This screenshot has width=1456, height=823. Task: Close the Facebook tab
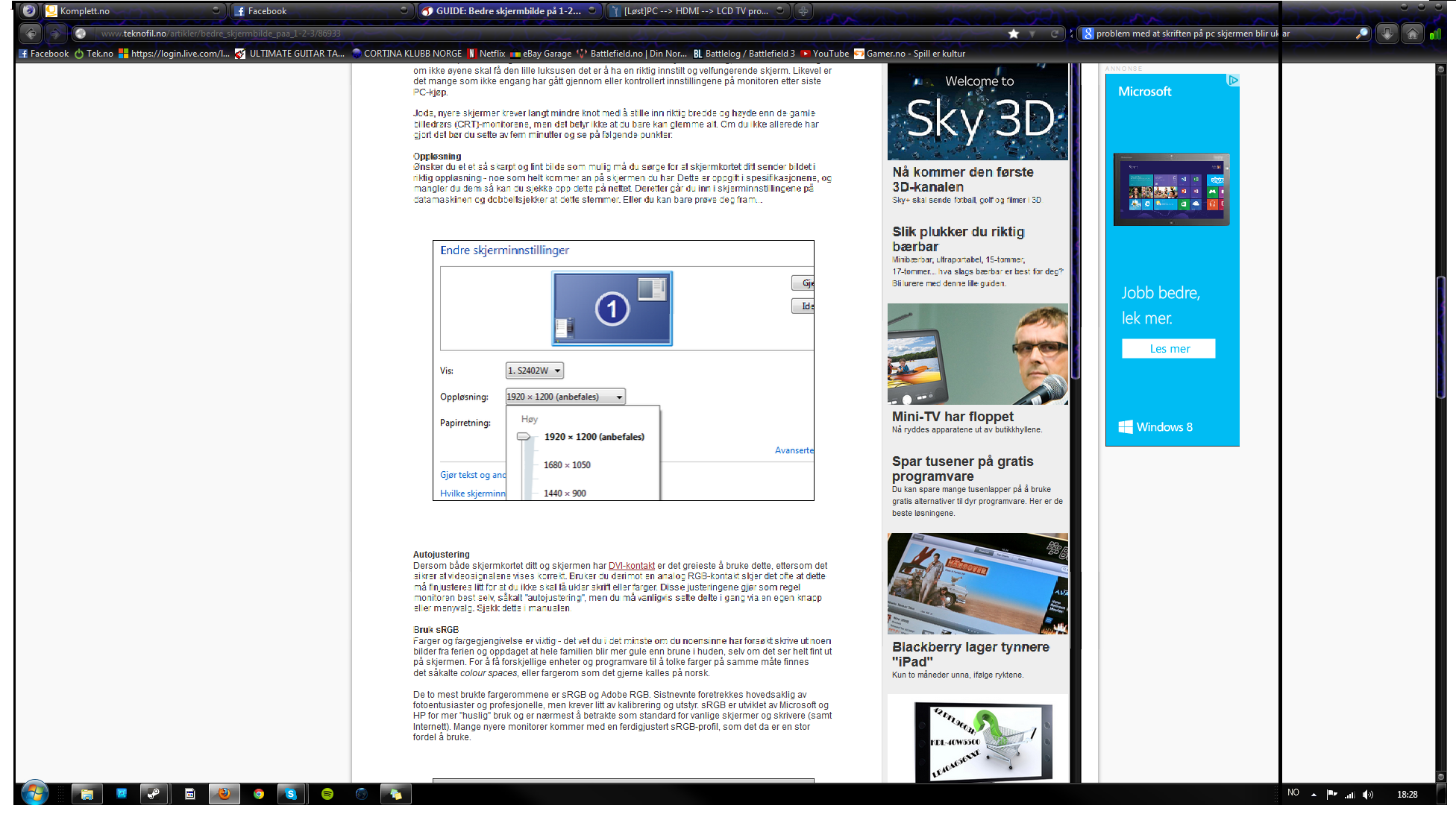404,10
